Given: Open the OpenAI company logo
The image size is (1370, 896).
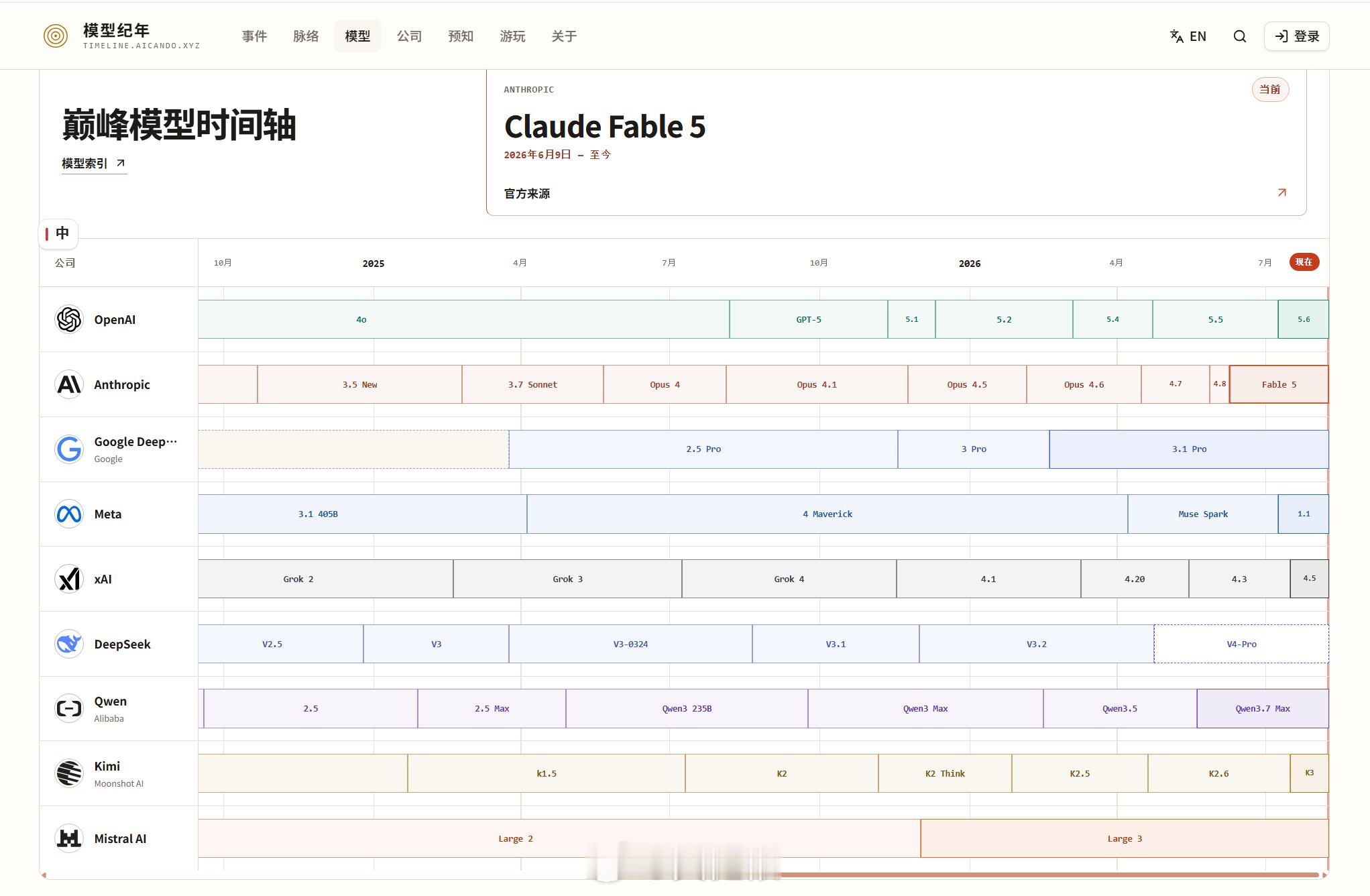Looking at the screenshot, I should [69, 319].
